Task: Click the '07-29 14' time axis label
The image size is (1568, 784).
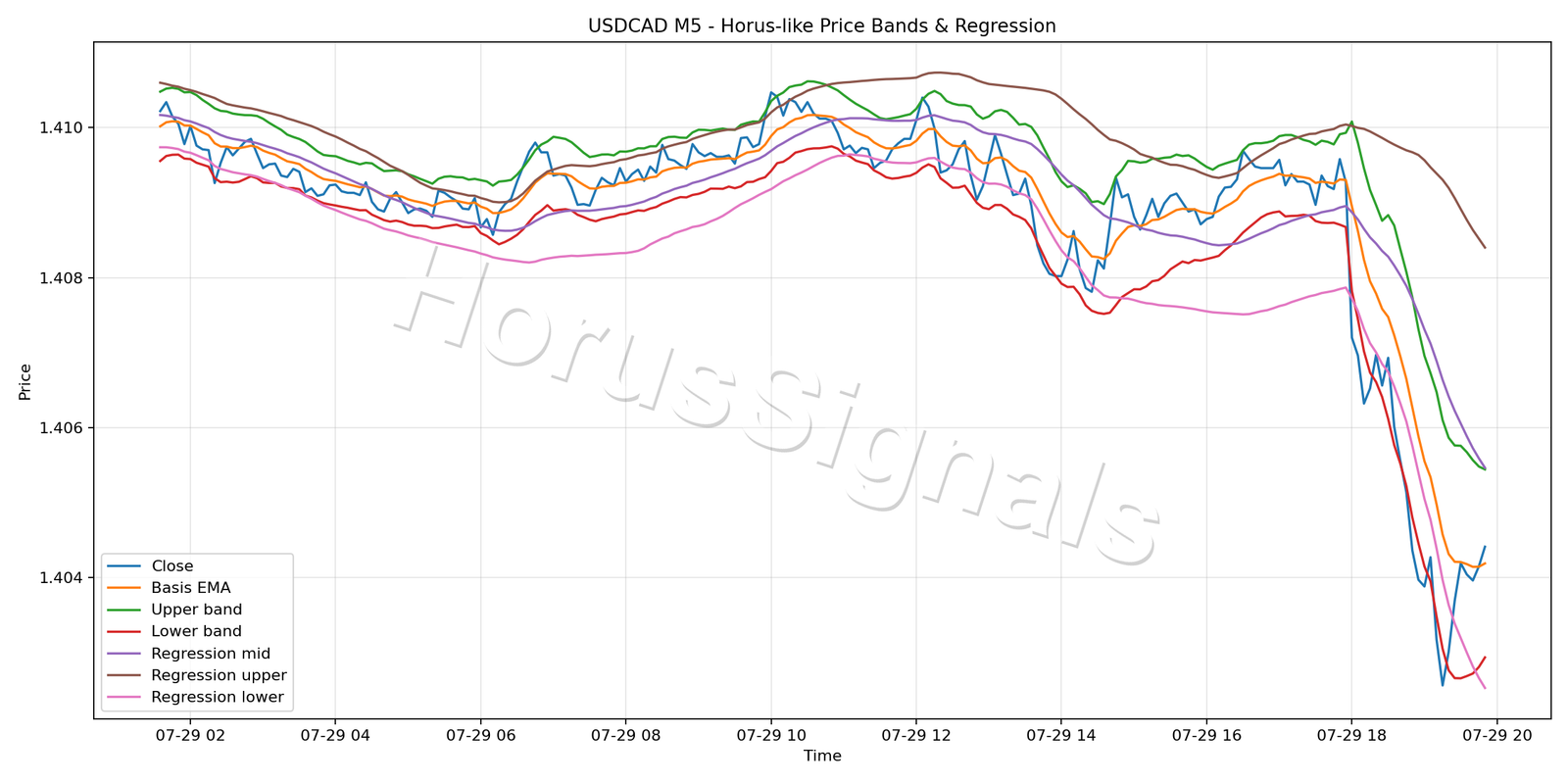Action: (1060, 735)
